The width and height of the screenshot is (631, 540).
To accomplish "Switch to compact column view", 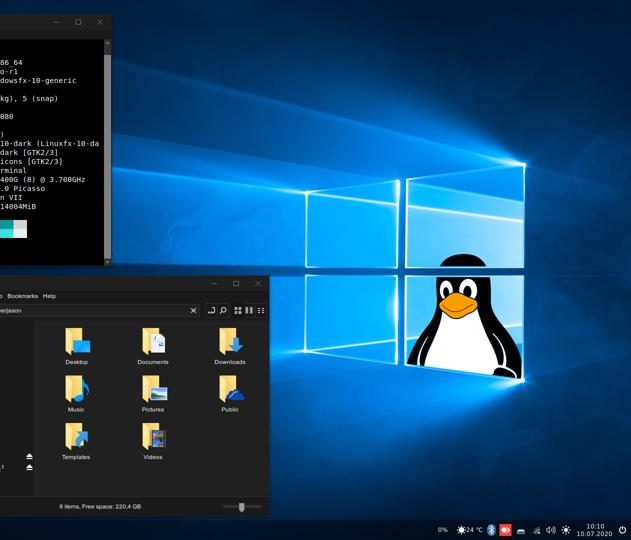I will click(249, 311).
